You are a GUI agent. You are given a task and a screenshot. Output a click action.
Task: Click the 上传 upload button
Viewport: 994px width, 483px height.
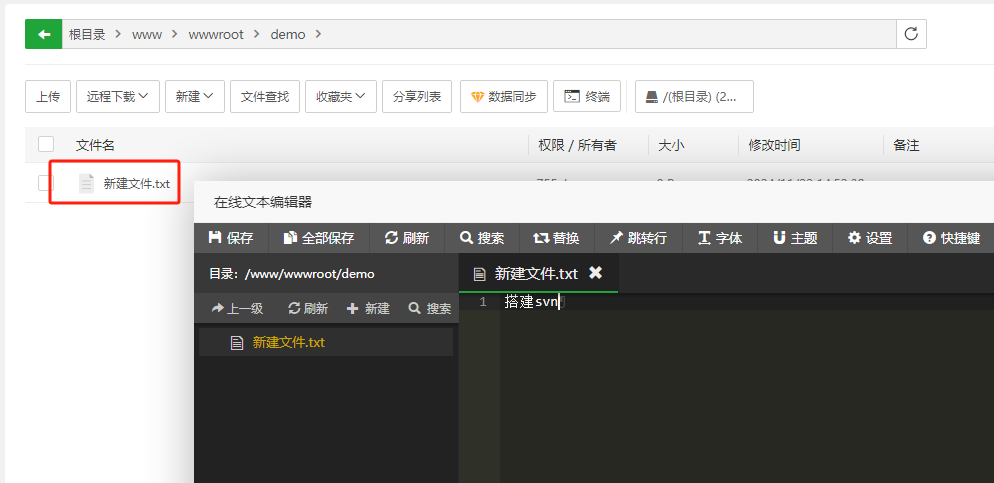pyautogui.click(x=48, y=97)
